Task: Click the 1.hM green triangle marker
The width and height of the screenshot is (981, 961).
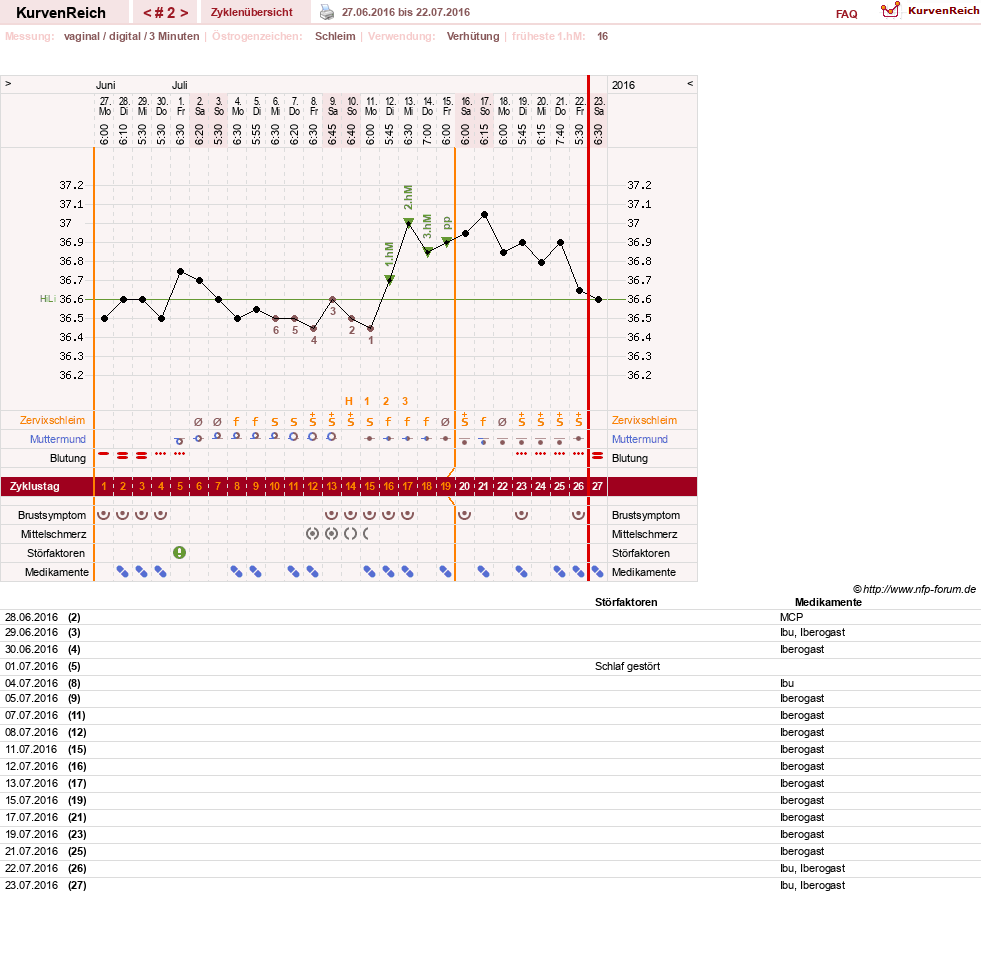Action: [x=389, y=280]
